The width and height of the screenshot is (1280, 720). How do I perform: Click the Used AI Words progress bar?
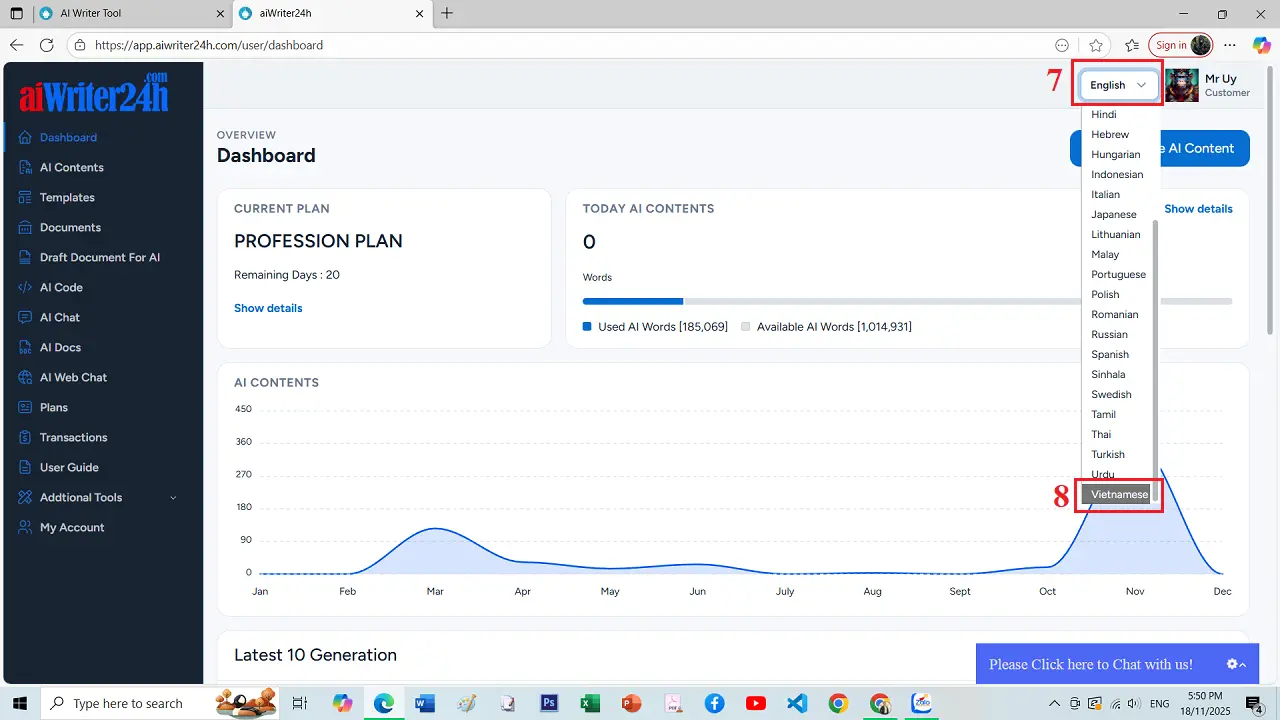pos(632,301)
